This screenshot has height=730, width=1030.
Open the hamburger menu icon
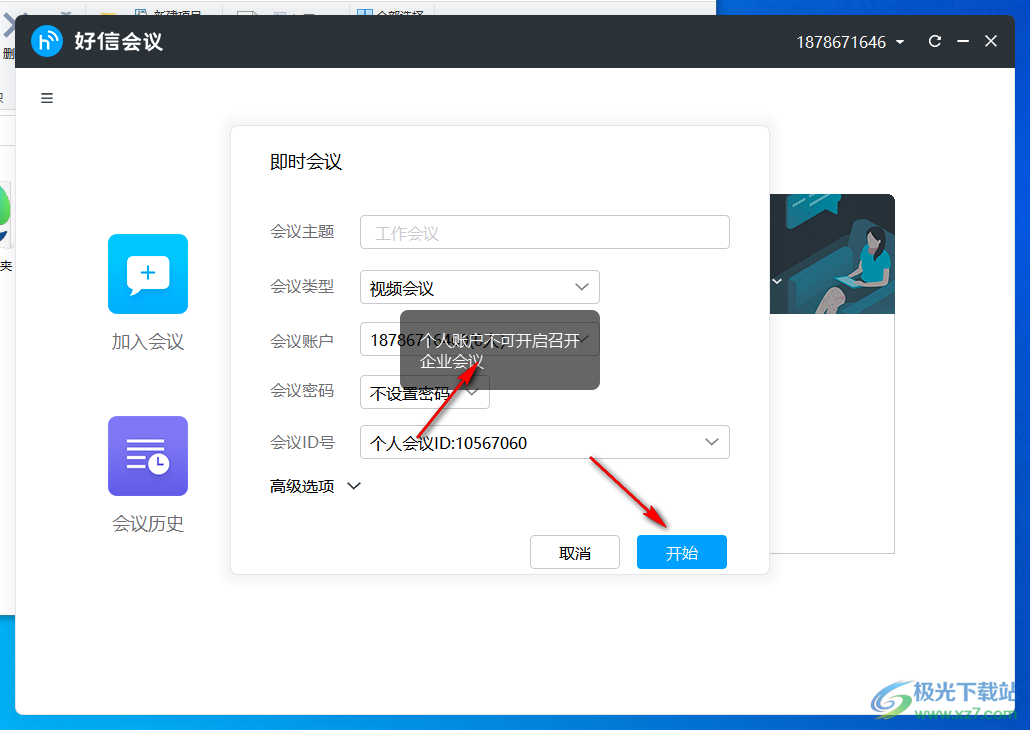point(47,98)
